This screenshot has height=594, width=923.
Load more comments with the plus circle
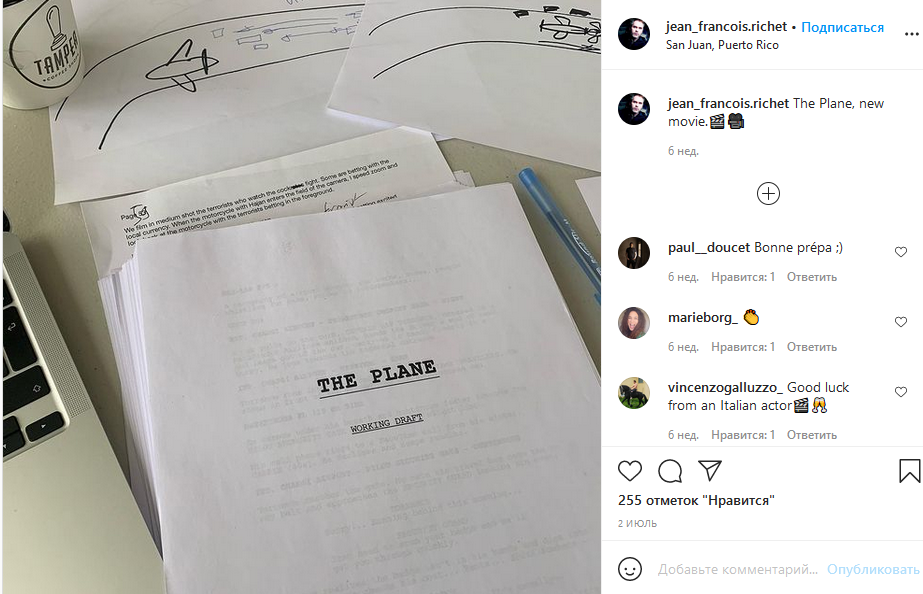click(x=768, y=194)
